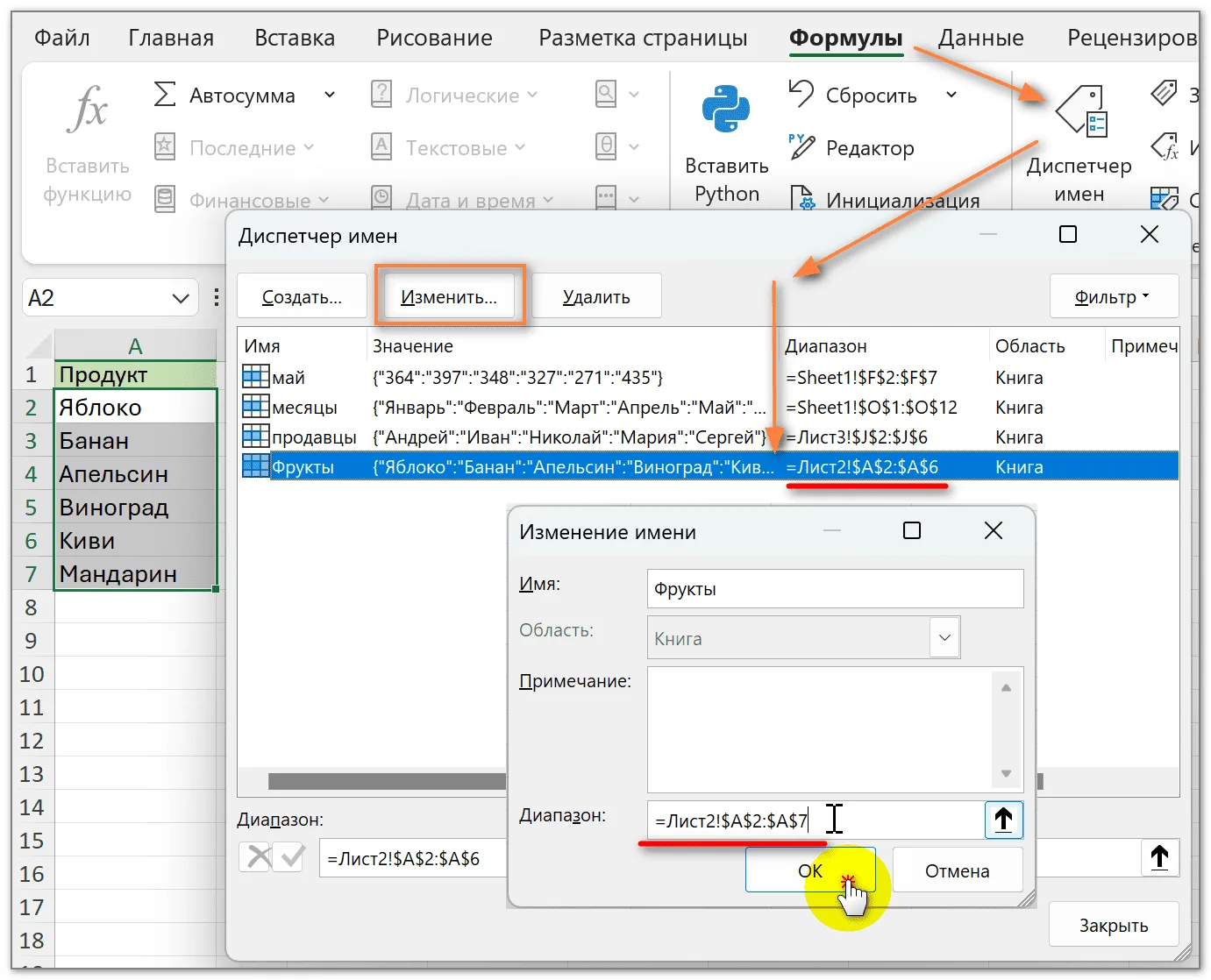Click the Autosum (Автосумма) sigma icon
1211x980 pixels.
[x=165, y=95]
